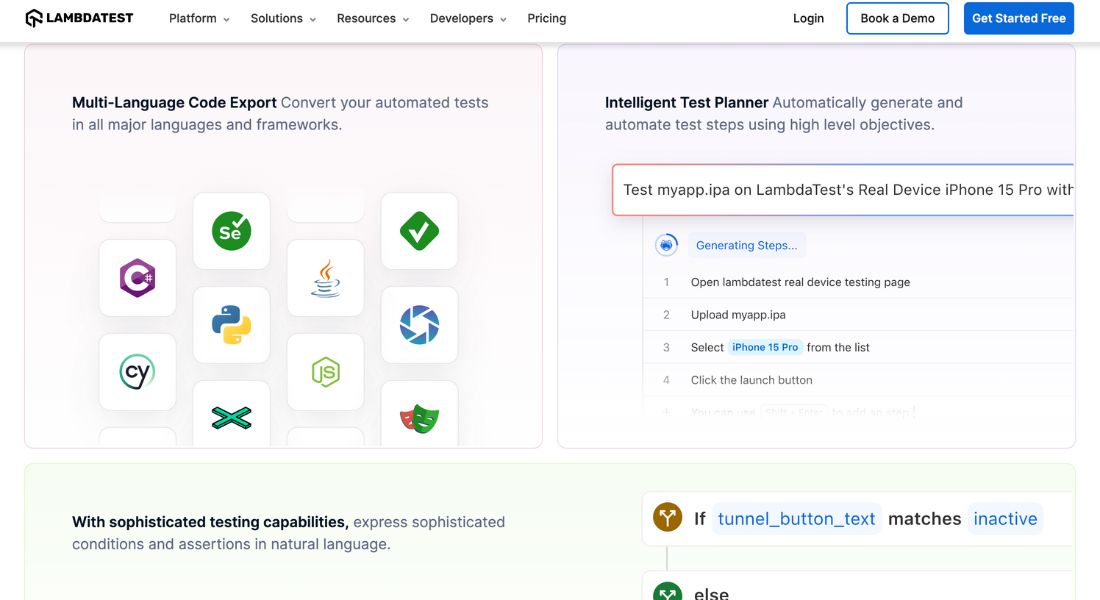Click the iPhone 15 Pro tag
The height and width of the screenshot is (600, 1100).
765,347
